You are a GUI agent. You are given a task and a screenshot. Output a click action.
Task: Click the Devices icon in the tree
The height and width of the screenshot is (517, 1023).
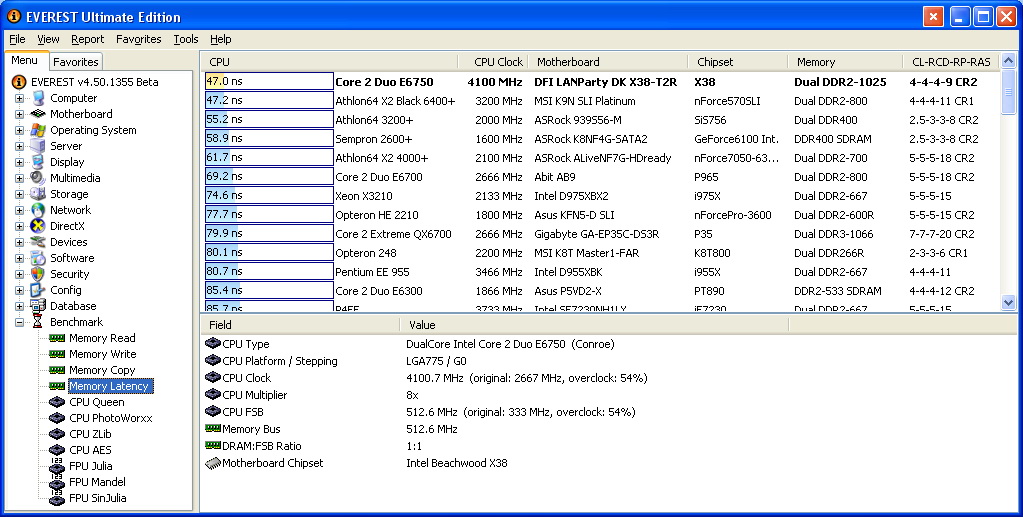coord(38,242)
